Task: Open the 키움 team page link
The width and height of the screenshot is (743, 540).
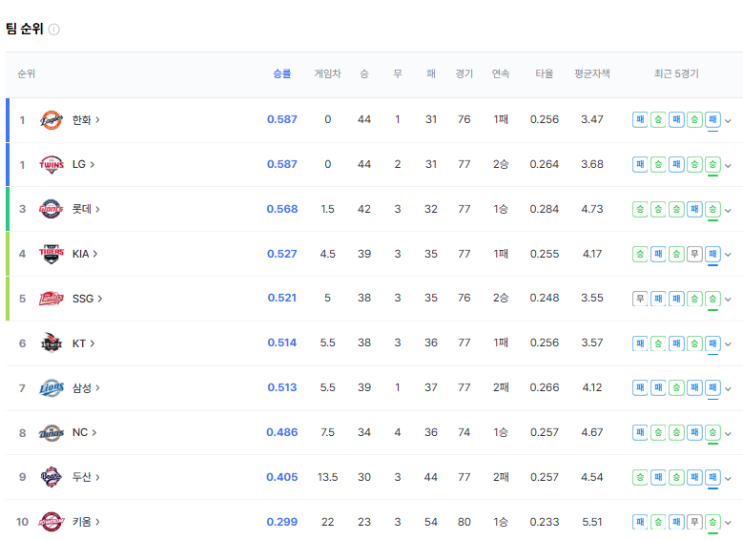Action: (x=86, y=522)
